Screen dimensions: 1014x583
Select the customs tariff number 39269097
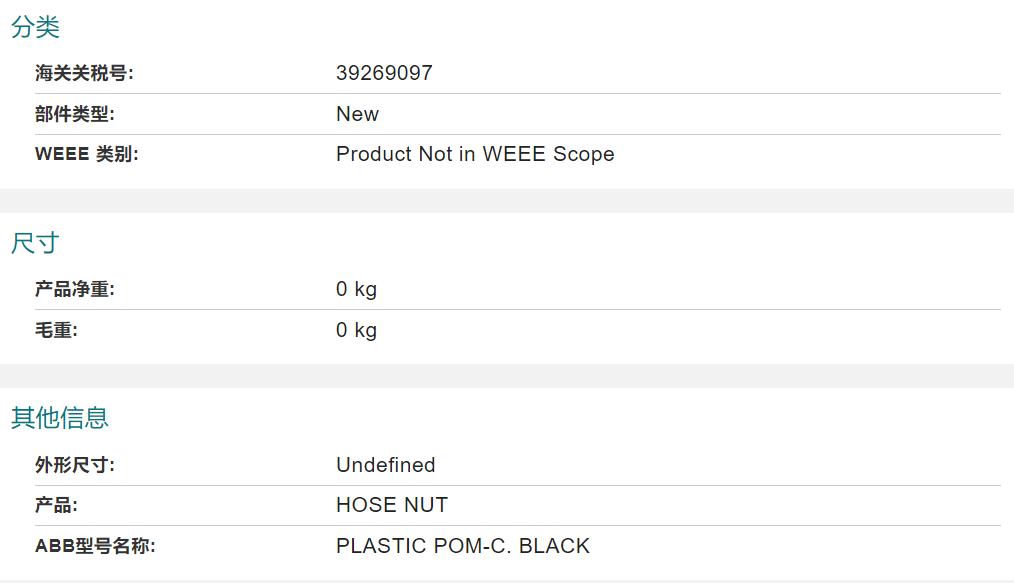pos(384,73)
